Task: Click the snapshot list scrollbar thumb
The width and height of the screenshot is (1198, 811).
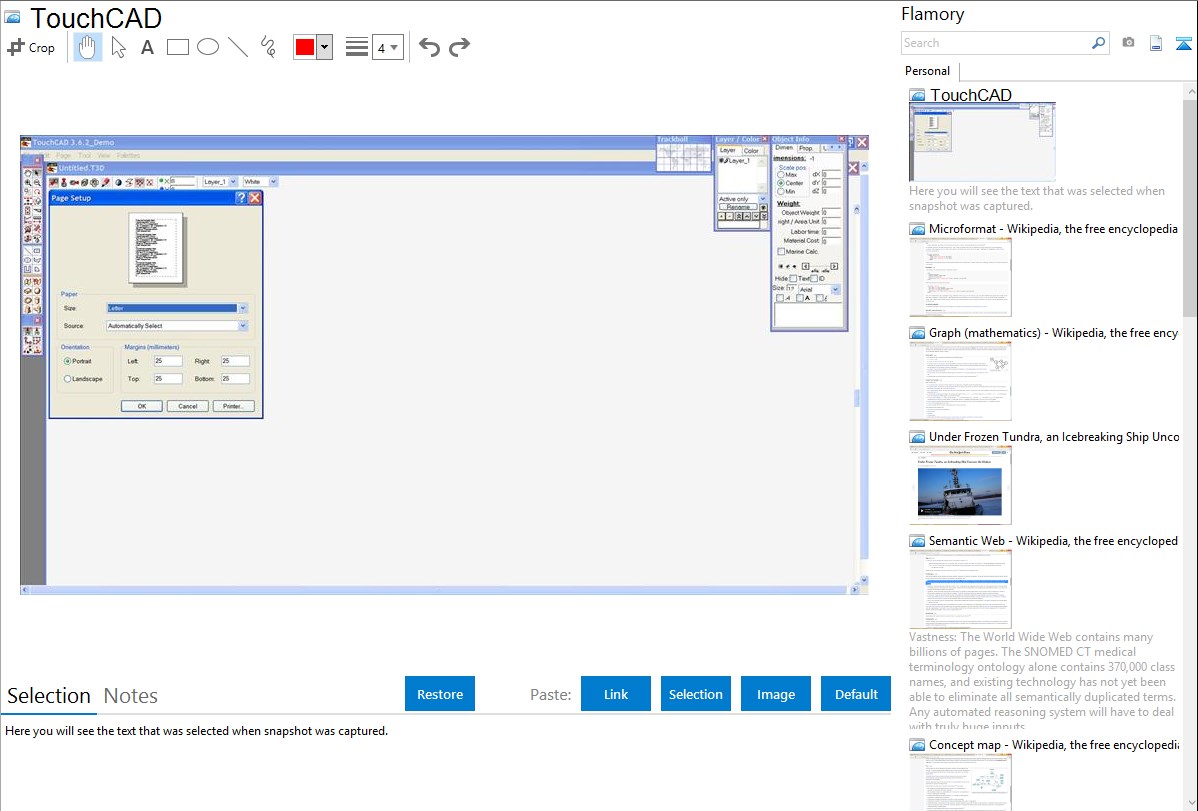Action: pyautogui.click(x=1190, y=206)
